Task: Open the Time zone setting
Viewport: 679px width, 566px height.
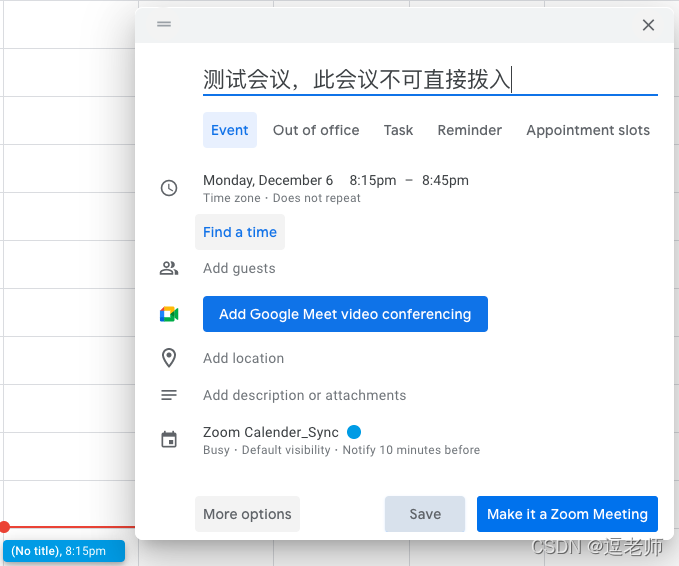Action: click(232, 198)
